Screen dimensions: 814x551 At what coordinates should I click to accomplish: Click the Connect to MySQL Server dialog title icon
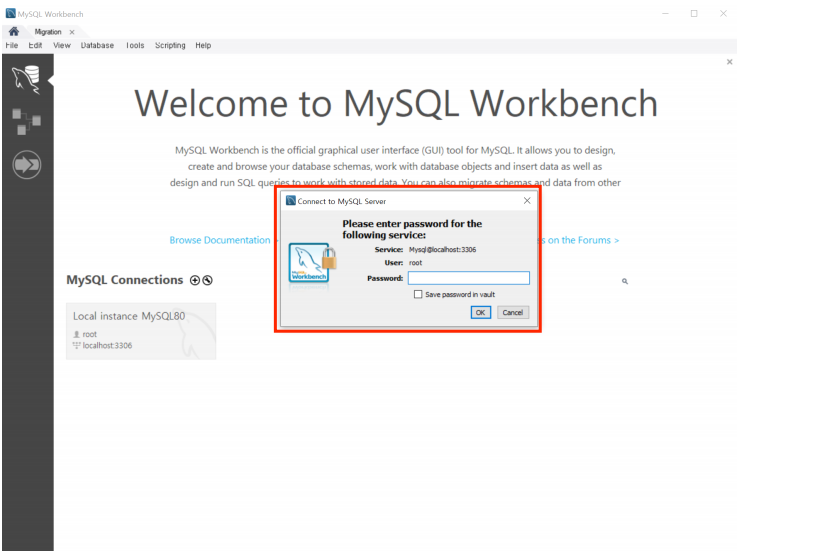(x=291, y=200)
